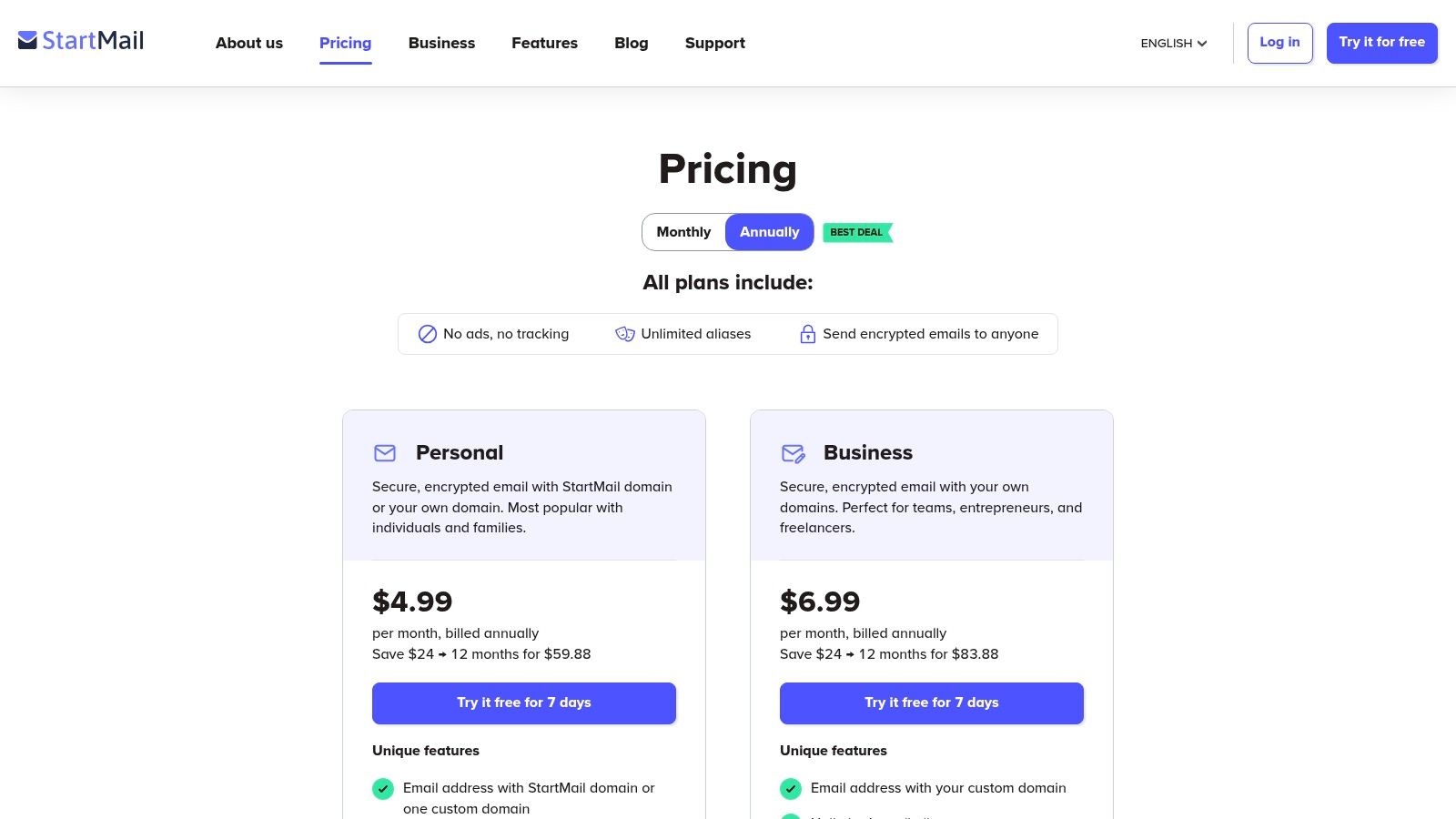The image size is (1456, 819).
Task: Click the green checkmark beside custom domain feature
Action: tap(791, 789)
